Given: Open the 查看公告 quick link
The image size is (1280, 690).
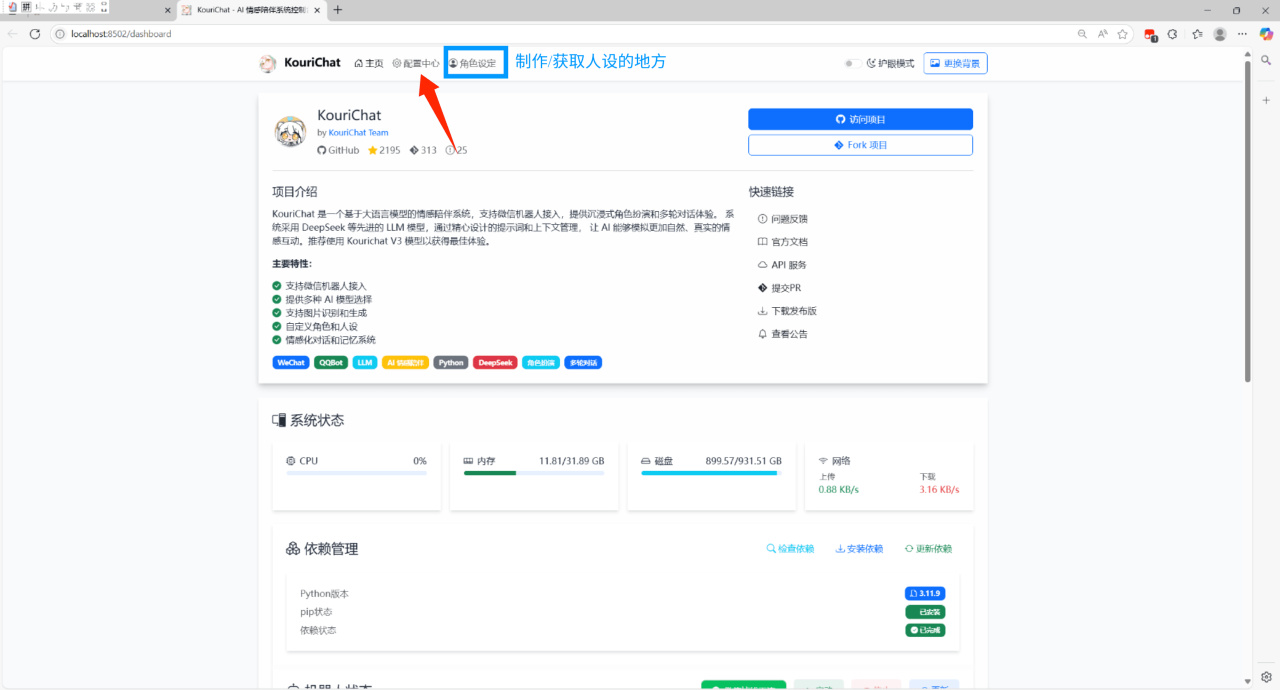Looking at the screenshot, I should pyautogui.click(x=783, y=334).
